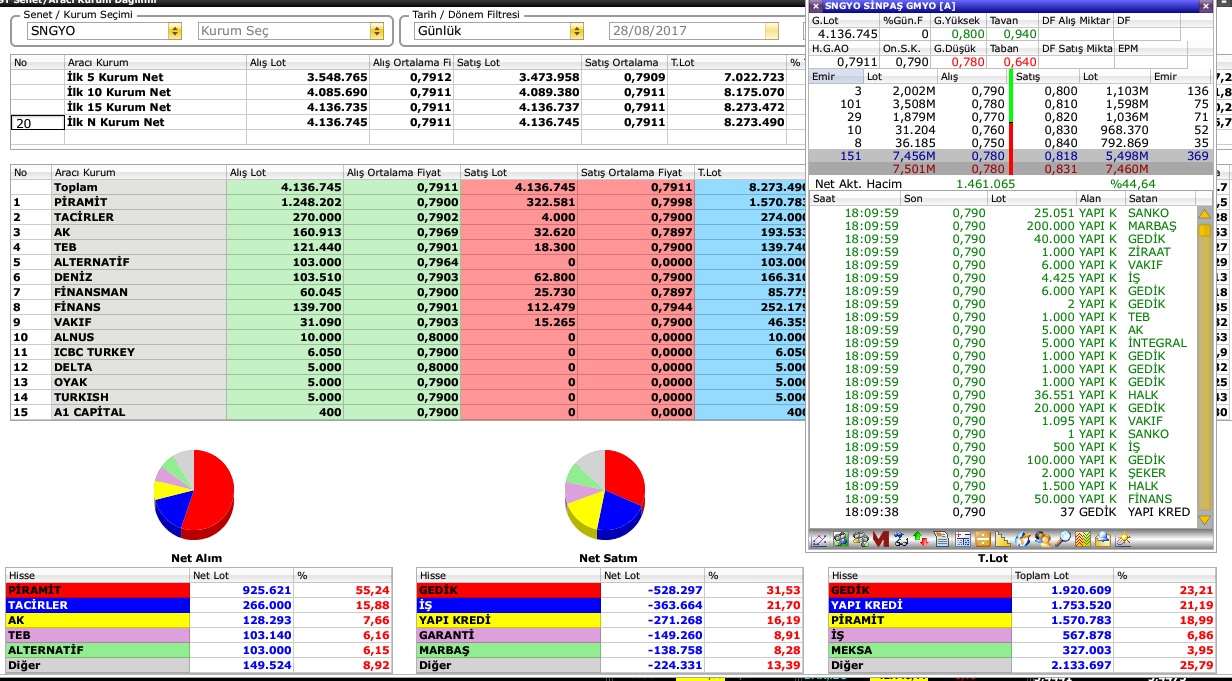Click the grey people group icon
1232x681 pixels.
tap(860, 539)
